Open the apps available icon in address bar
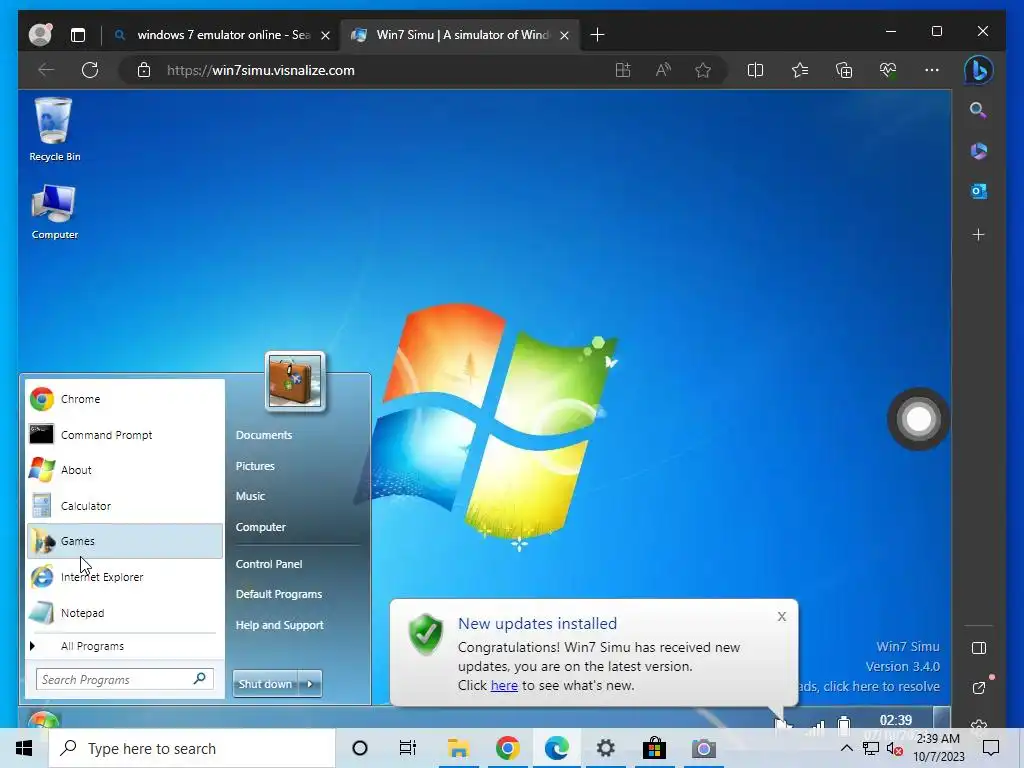This screenshot has width=1024, height=768. 623,70
